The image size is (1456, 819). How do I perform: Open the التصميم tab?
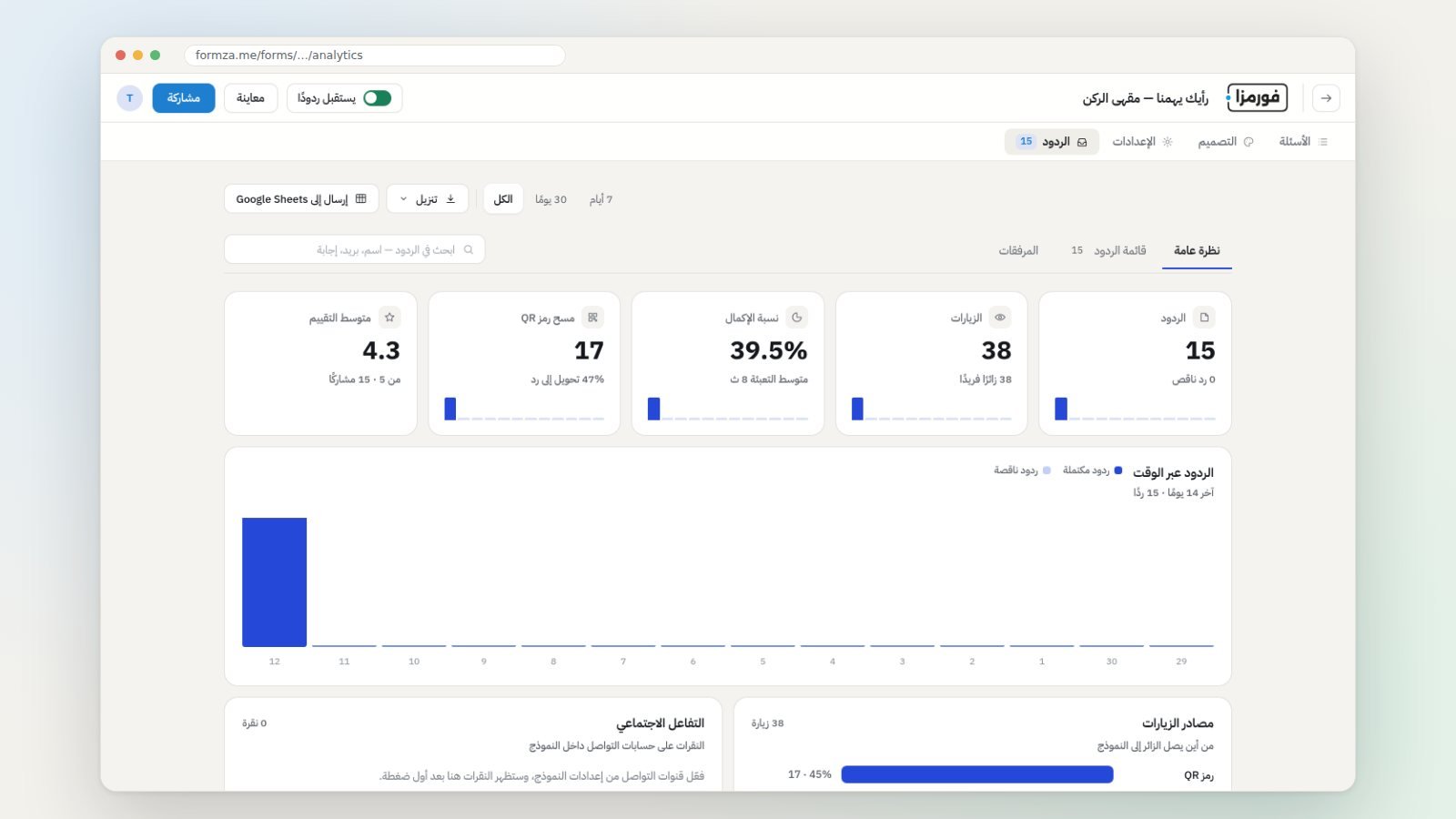click(x=1225, y=142)
